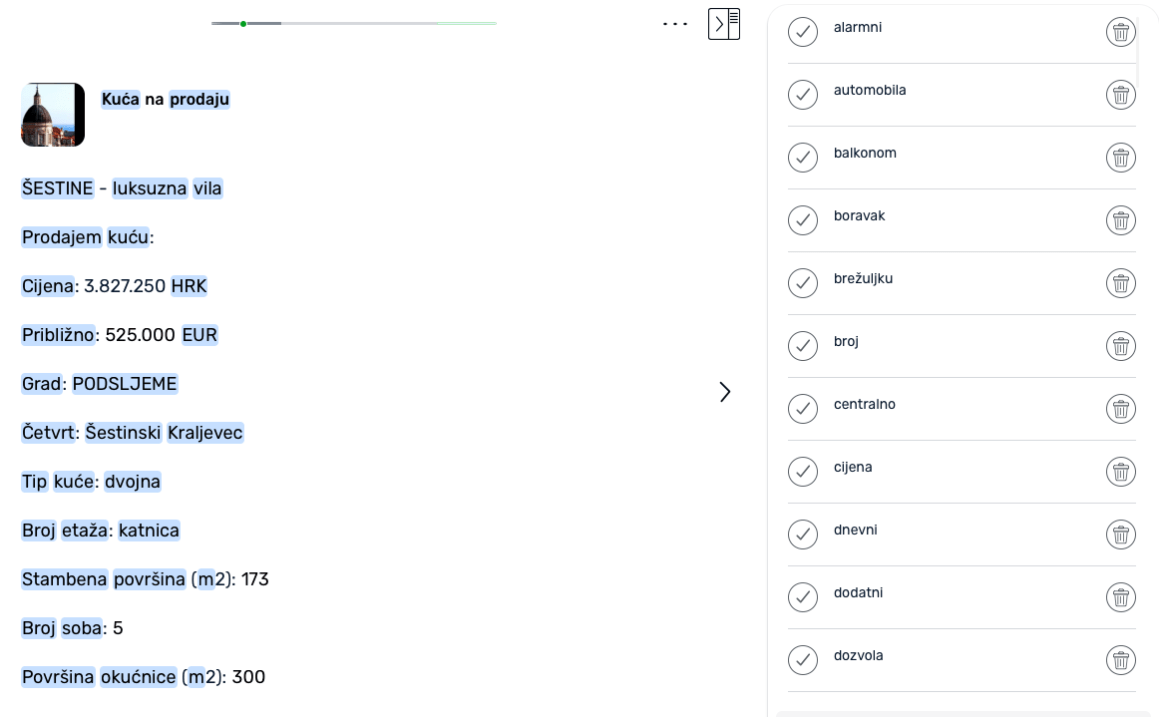
Task: Click trash icon next to "balkonom"
Action: tap(1121, 158)
